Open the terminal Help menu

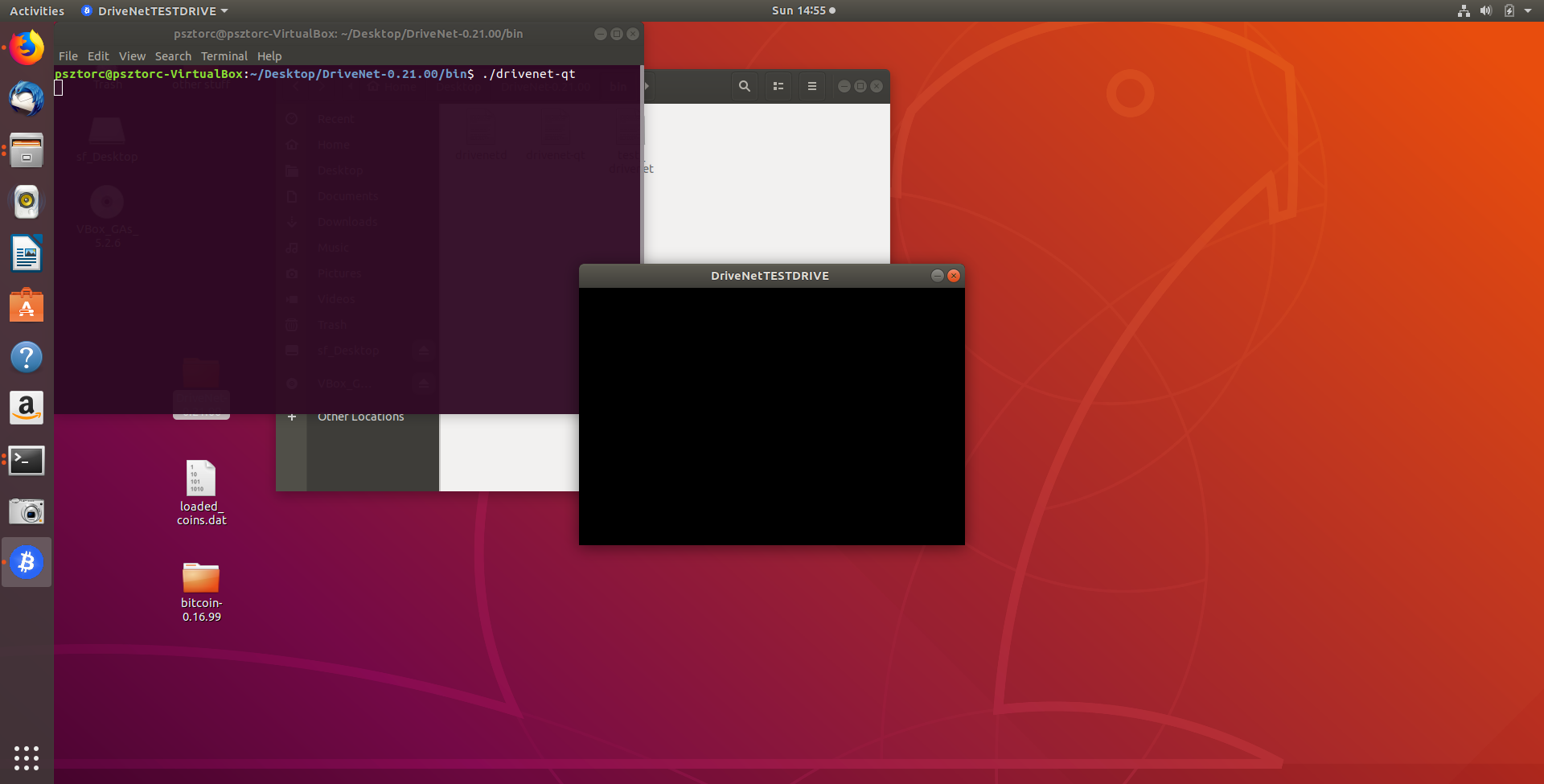269,56
